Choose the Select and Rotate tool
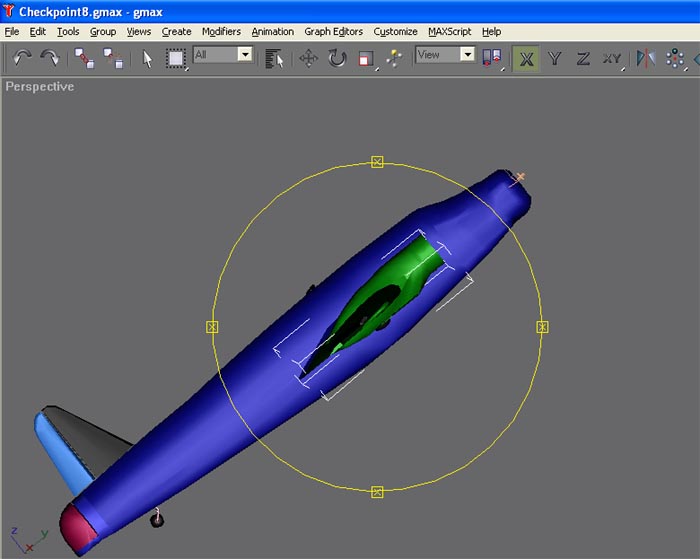 tap(337, 58)
